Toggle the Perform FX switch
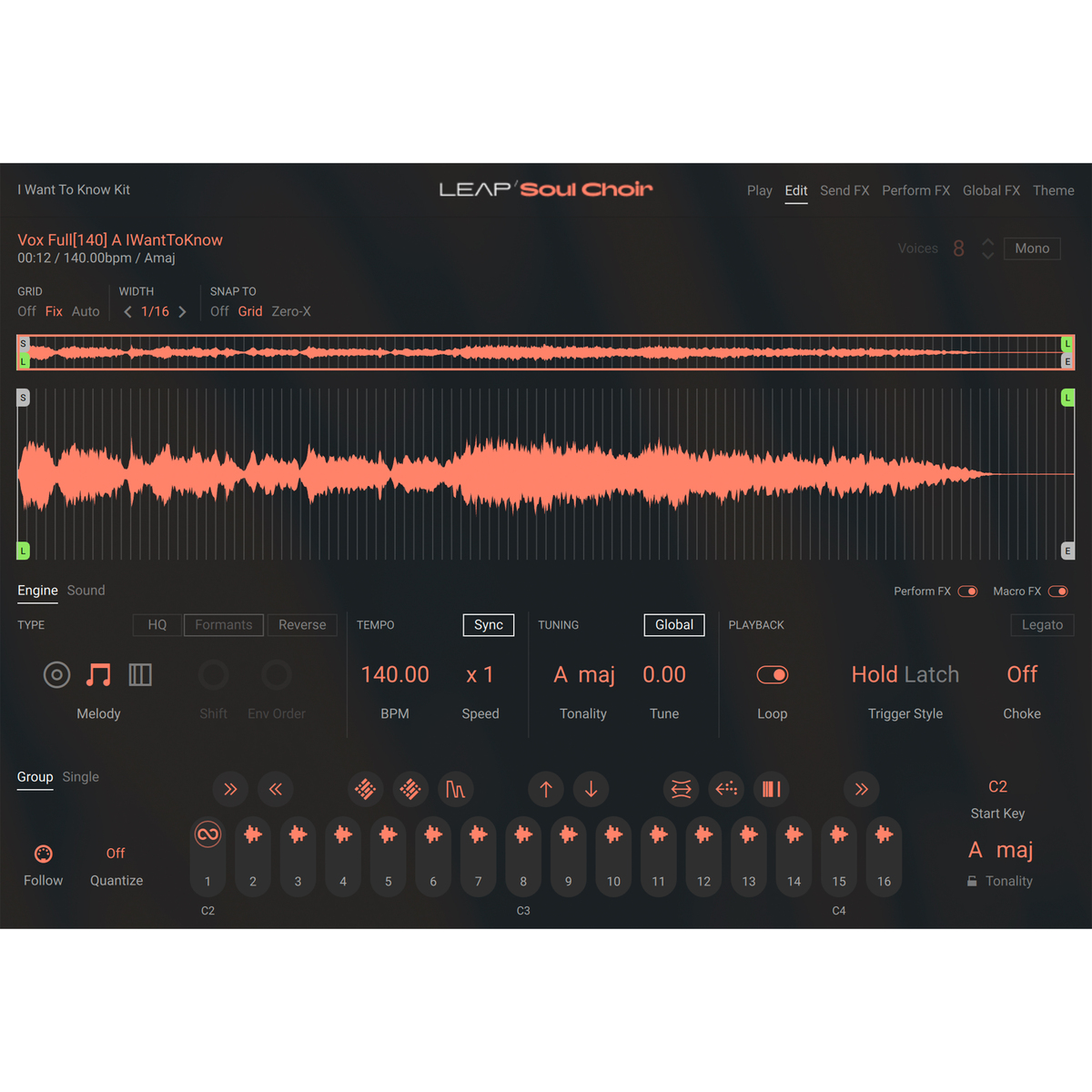Screen dimensions: 1092x1092 tap(967, 591)
